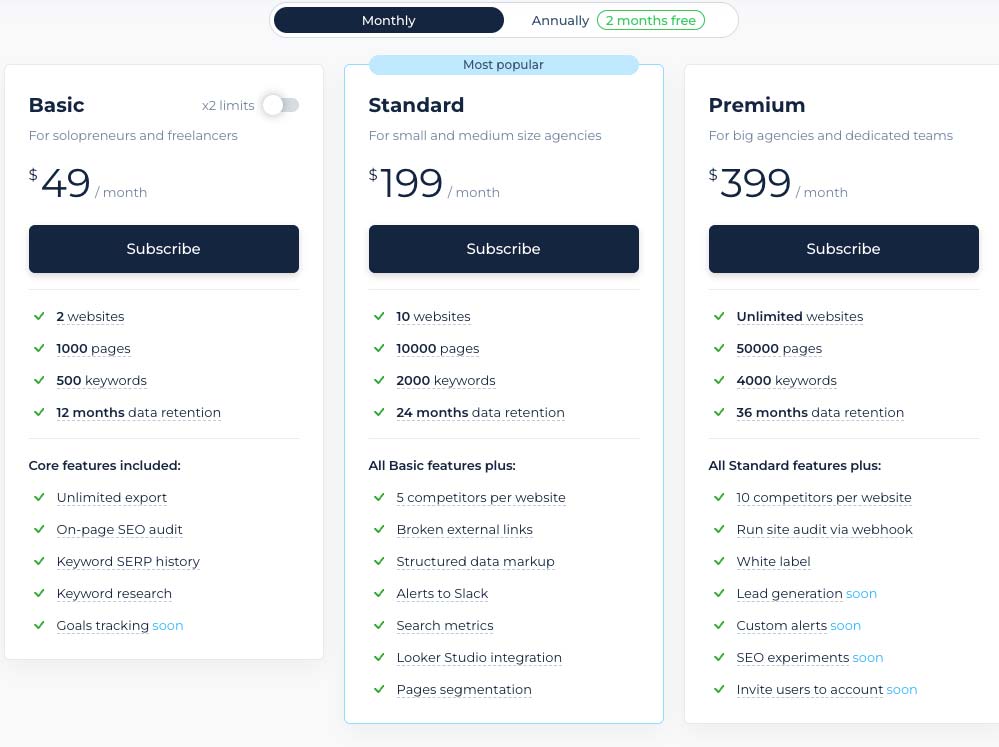
Task: Select the Monthly billing tab
Action: pyautogui.click(x=388, y=20)
